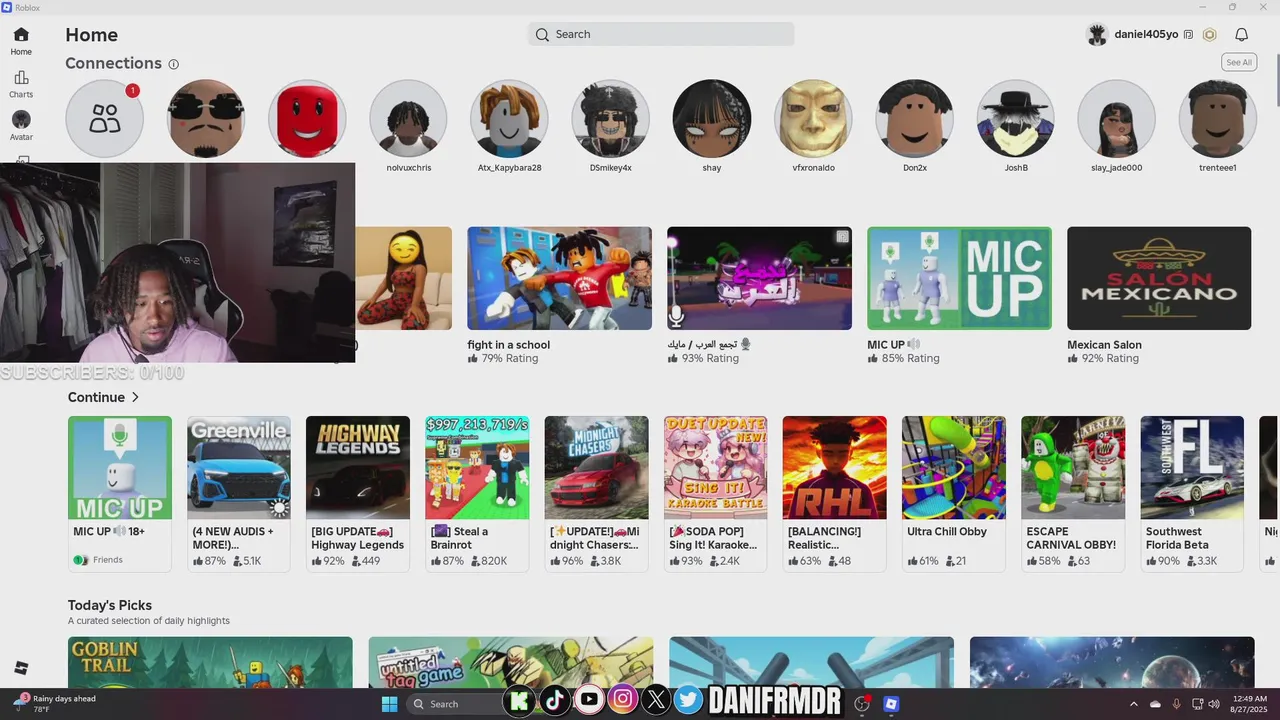Click the daniel405yo profile avatar

click(x=1097, y=34)
